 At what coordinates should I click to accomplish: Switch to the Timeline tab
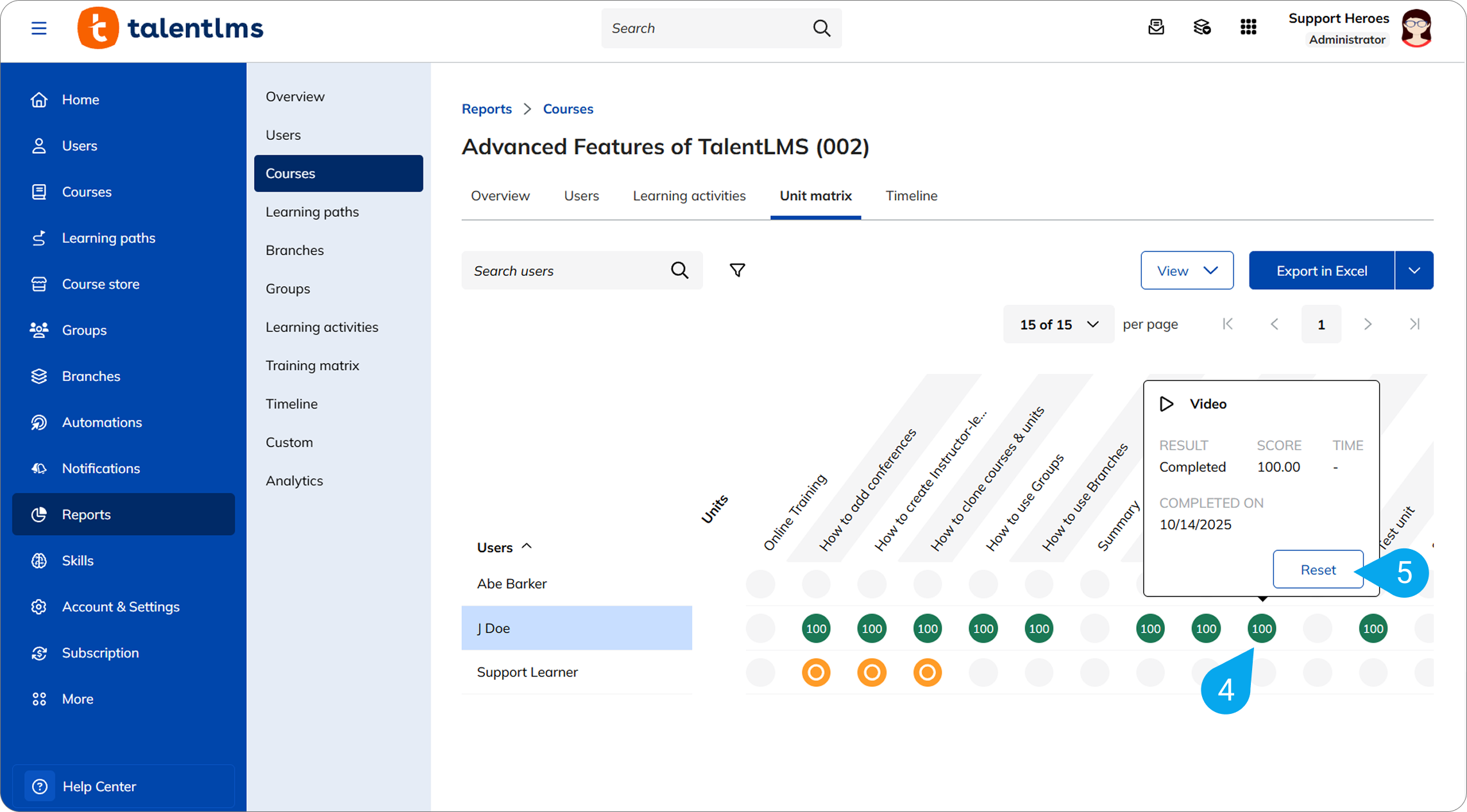(912, 196)
